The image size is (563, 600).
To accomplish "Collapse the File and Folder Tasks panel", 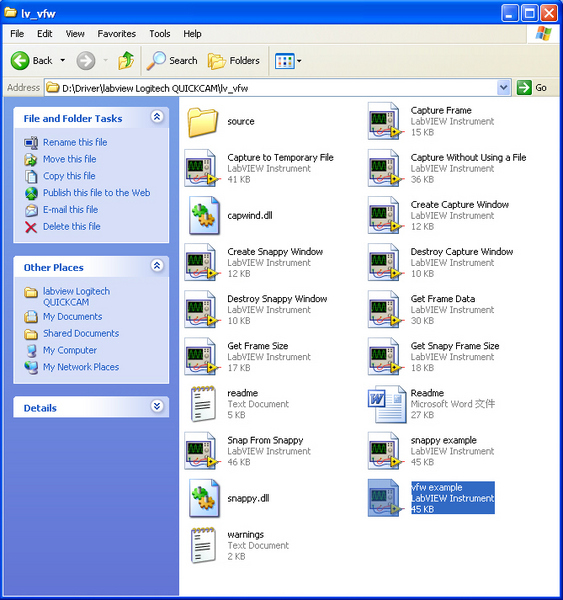I will (x=157, y=117).
